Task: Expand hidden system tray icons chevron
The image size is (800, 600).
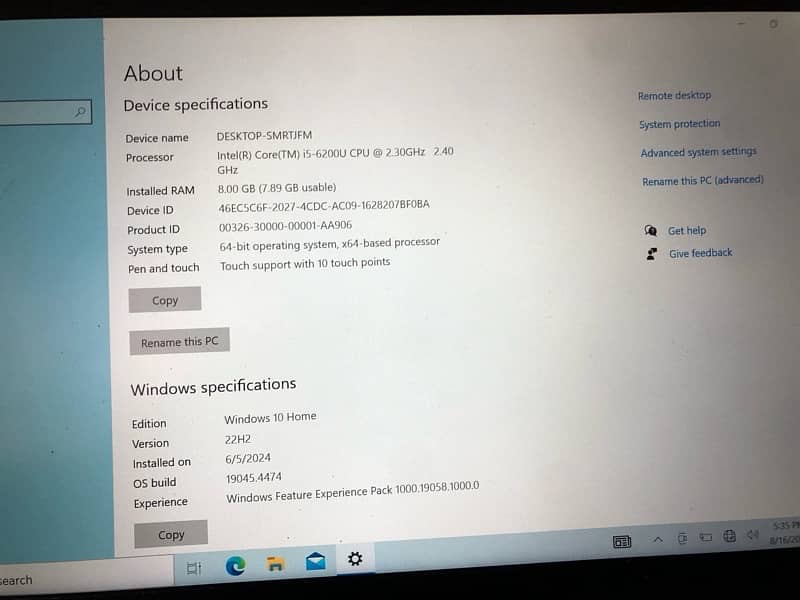Action: point(658,540)
